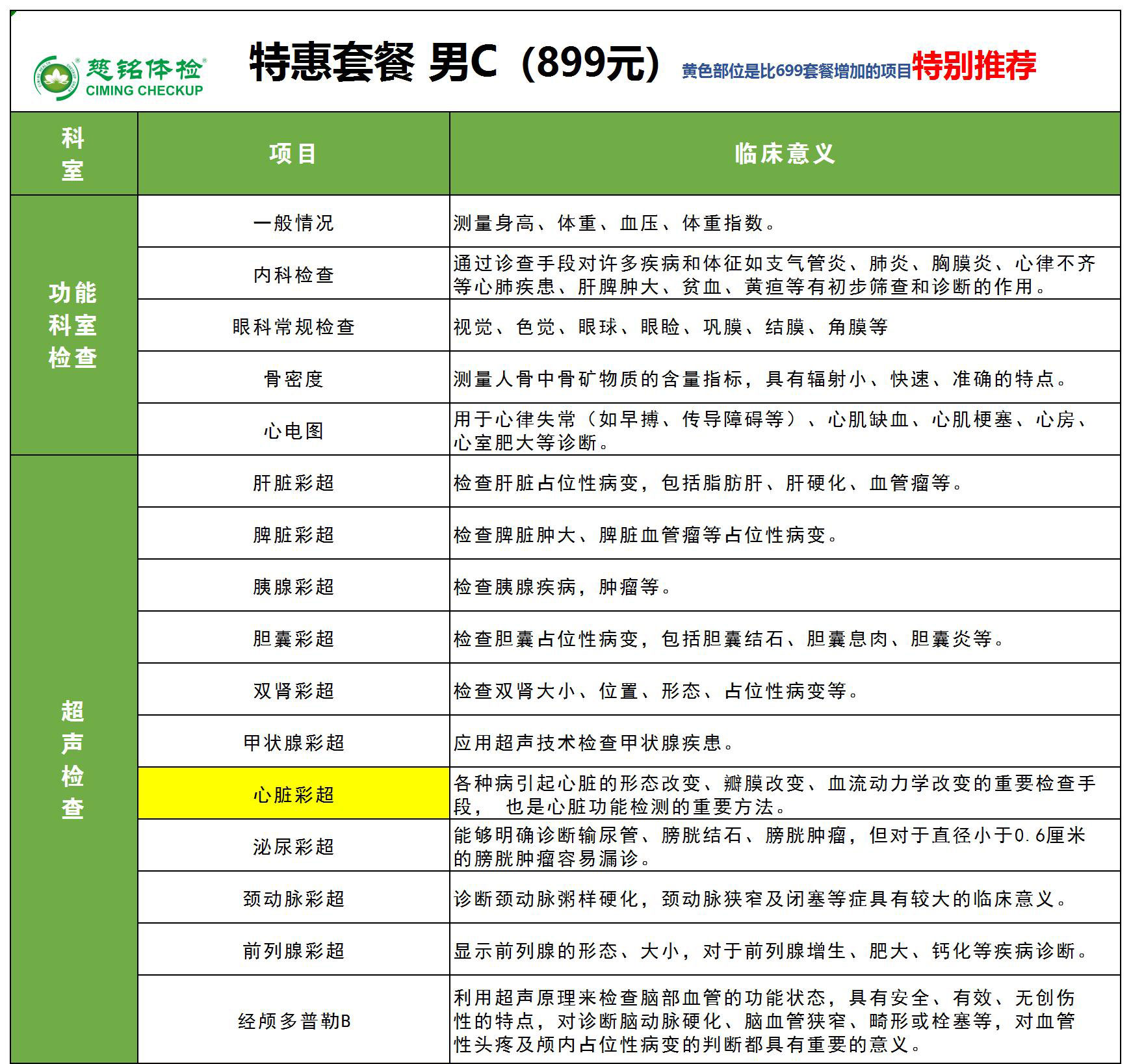Select the 一般情况 item cell
Viewport: 1131px width, 1064px height.
click(294, 222)
